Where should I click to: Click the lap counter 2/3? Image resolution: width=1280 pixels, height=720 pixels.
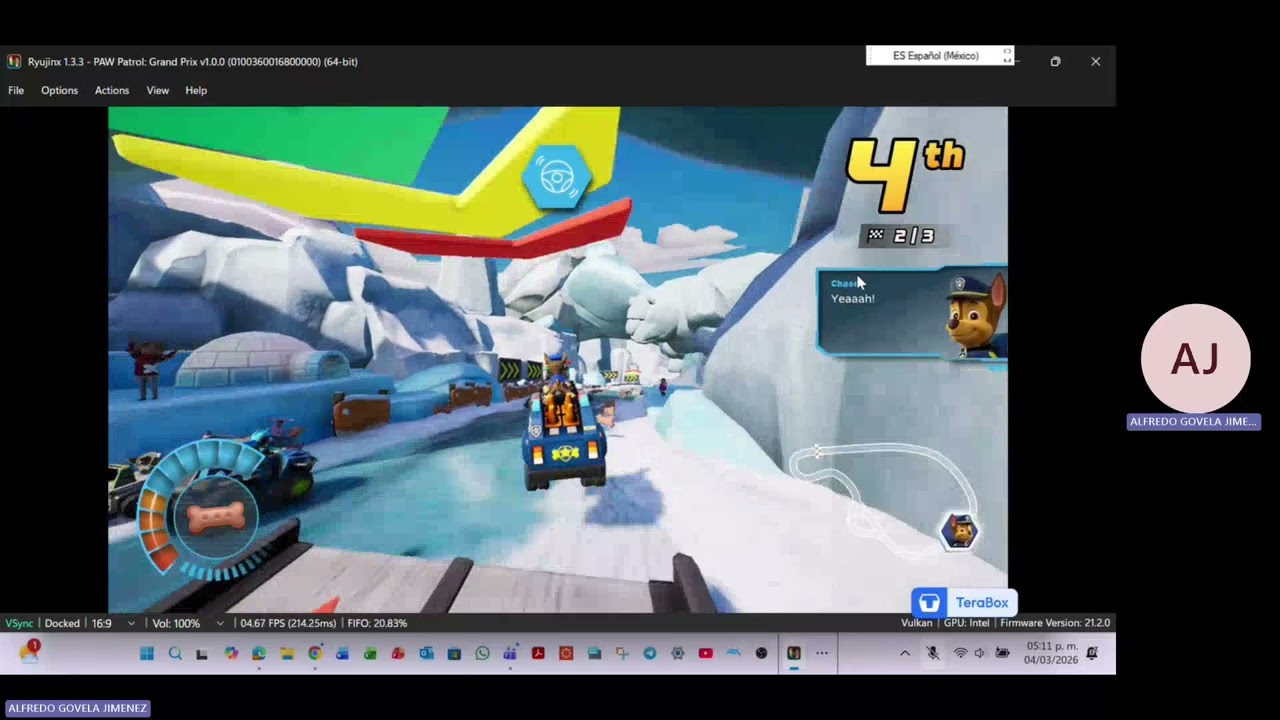901,236
